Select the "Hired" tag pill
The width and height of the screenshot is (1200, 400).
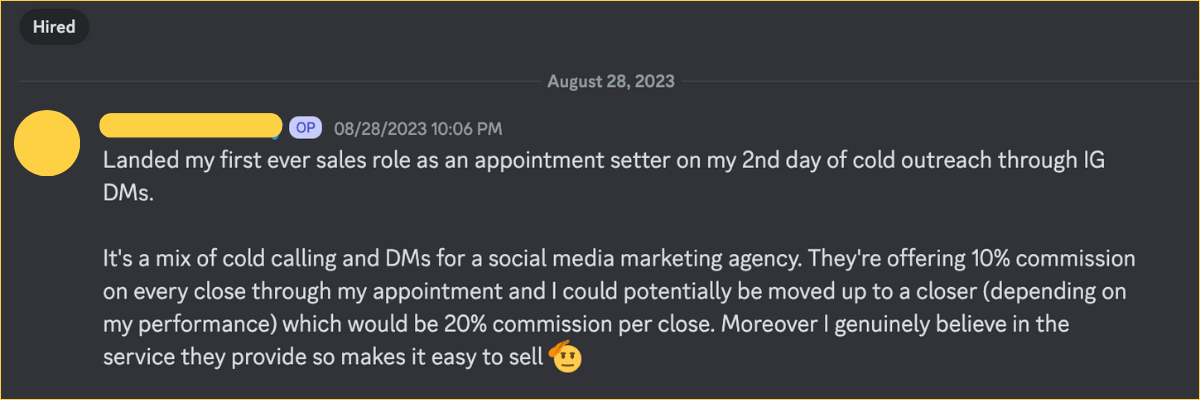click(x=55, y=27)
